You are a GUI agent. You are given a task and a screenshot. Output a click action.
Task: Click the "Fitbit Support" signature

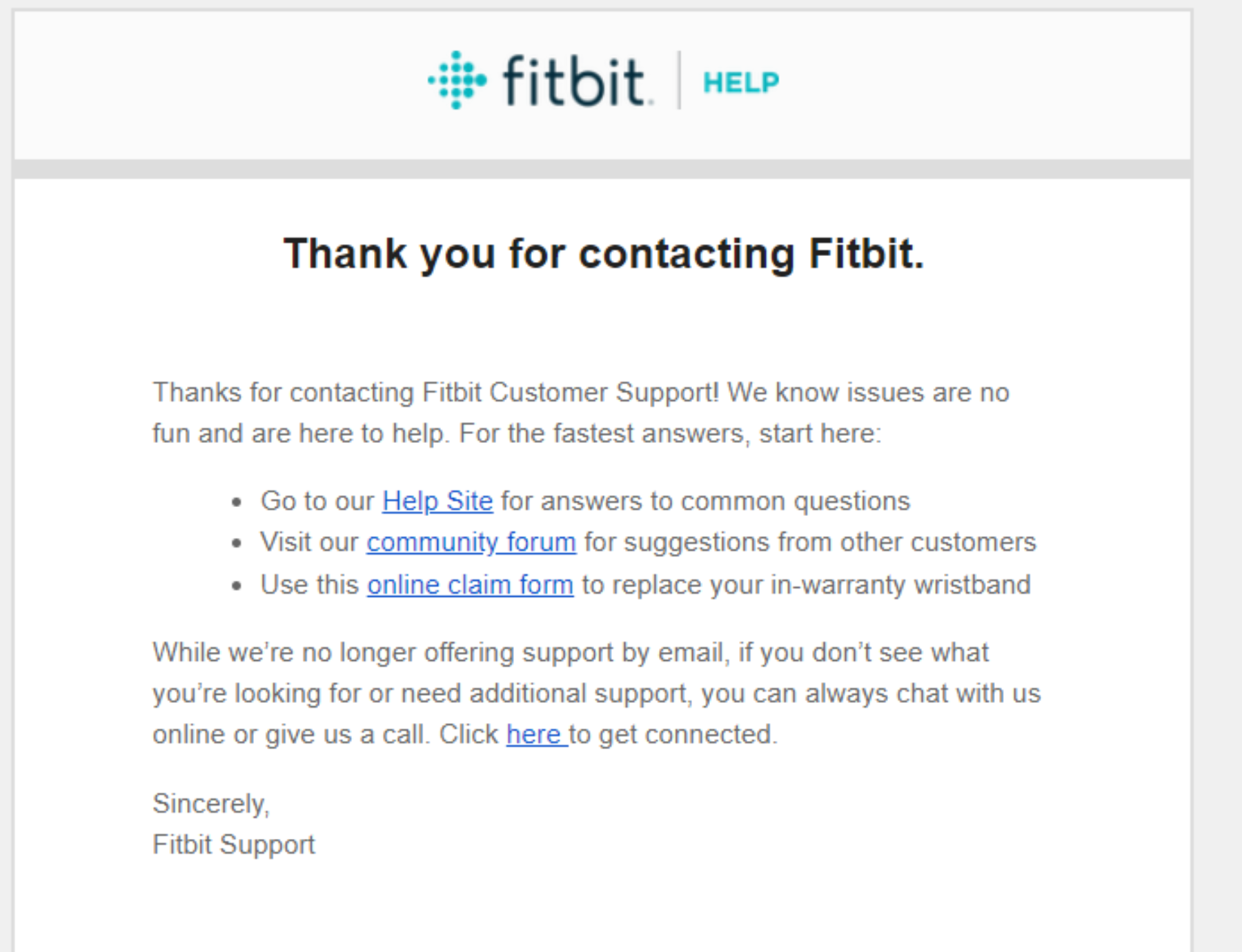tap(234, 844)
